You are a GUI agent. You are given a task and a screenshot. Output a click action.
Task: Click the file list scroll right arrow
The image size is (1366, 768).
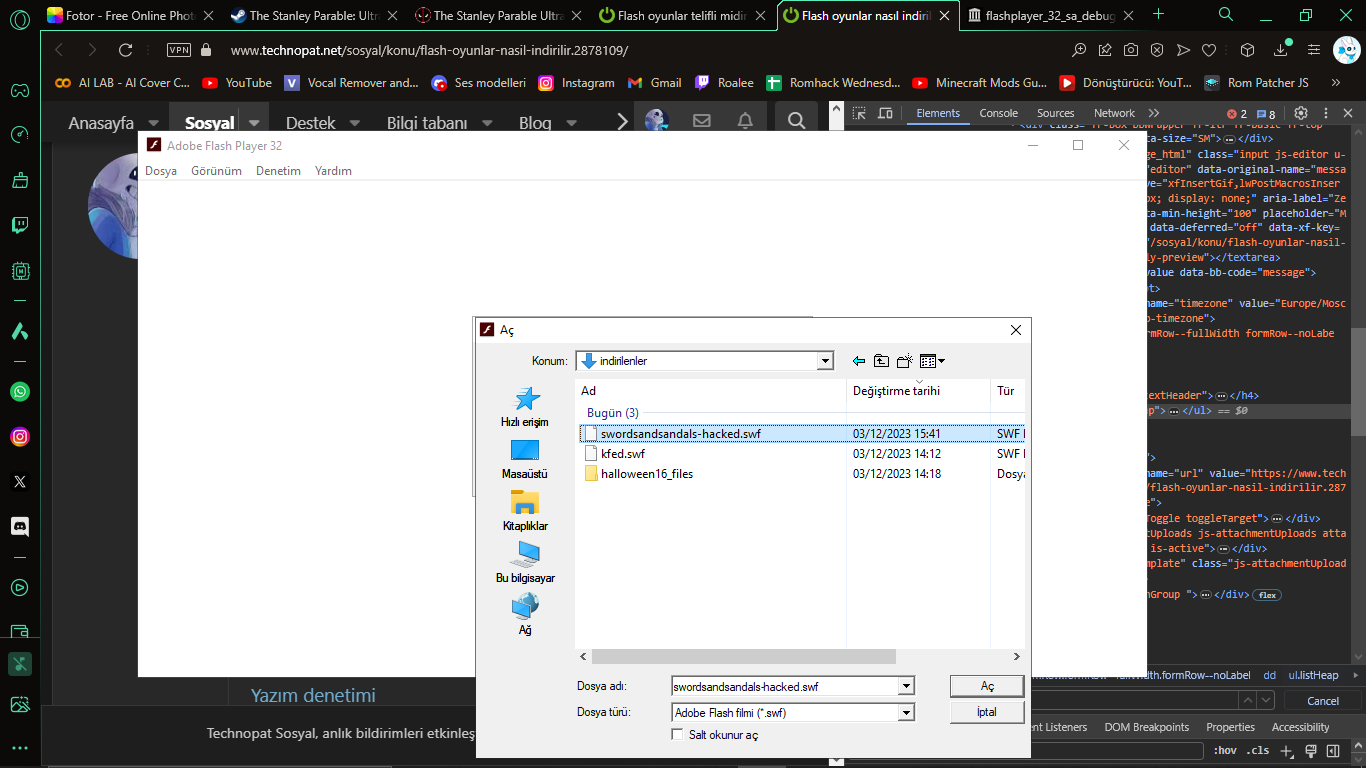pos(1017,657)
